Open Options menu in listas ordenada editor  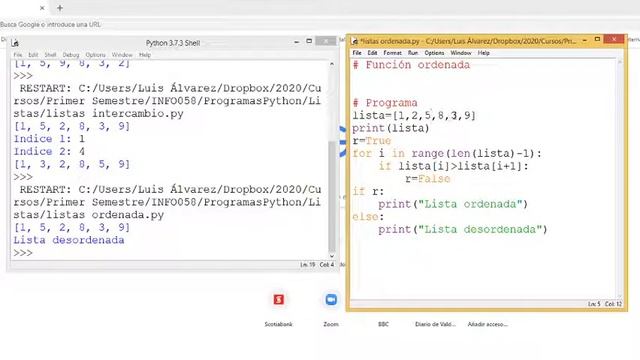[x=434, y=53]
